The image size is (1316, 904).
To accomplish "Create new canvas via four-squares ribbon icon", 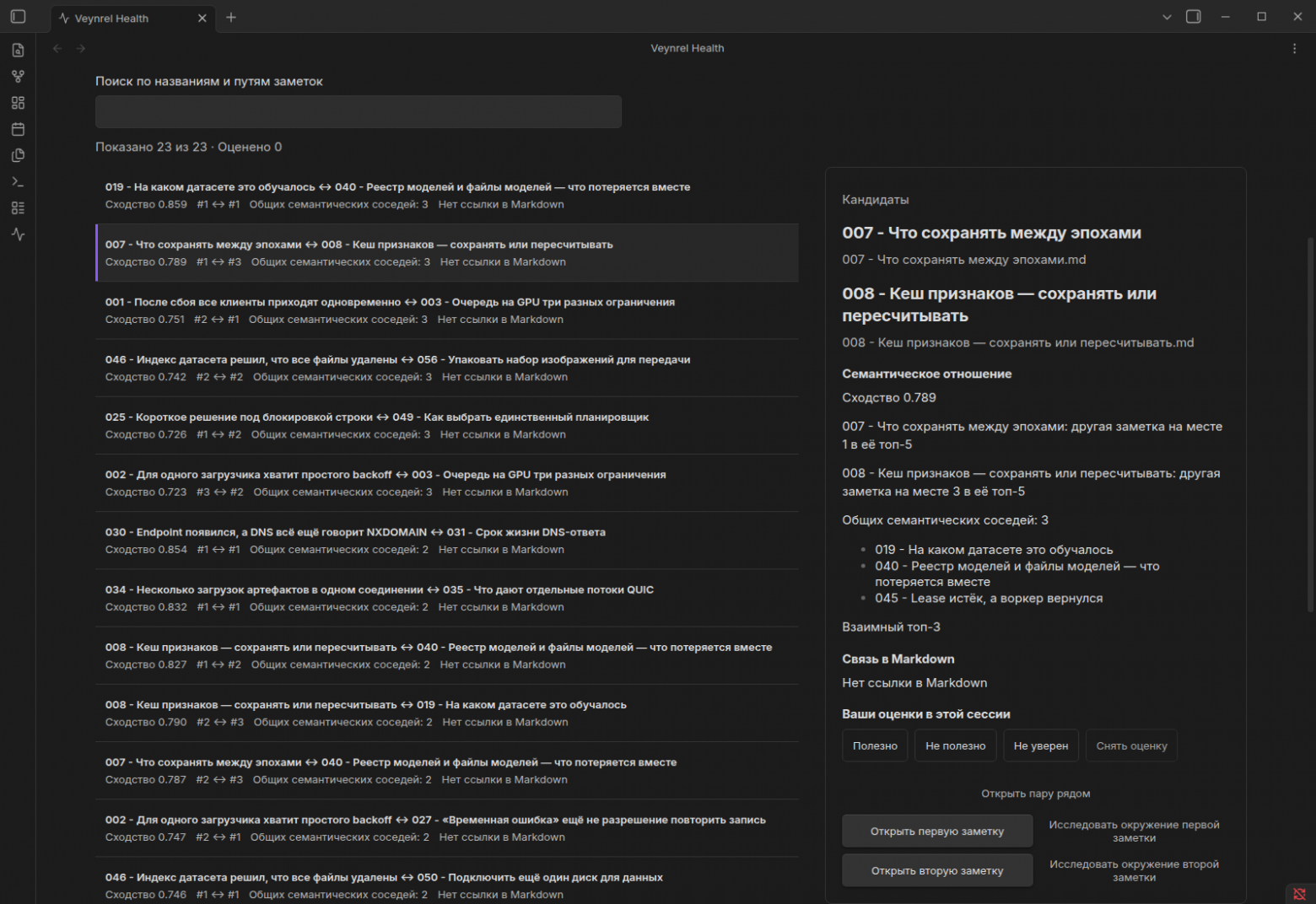I will pyautogui.click(x=18, y=103).
